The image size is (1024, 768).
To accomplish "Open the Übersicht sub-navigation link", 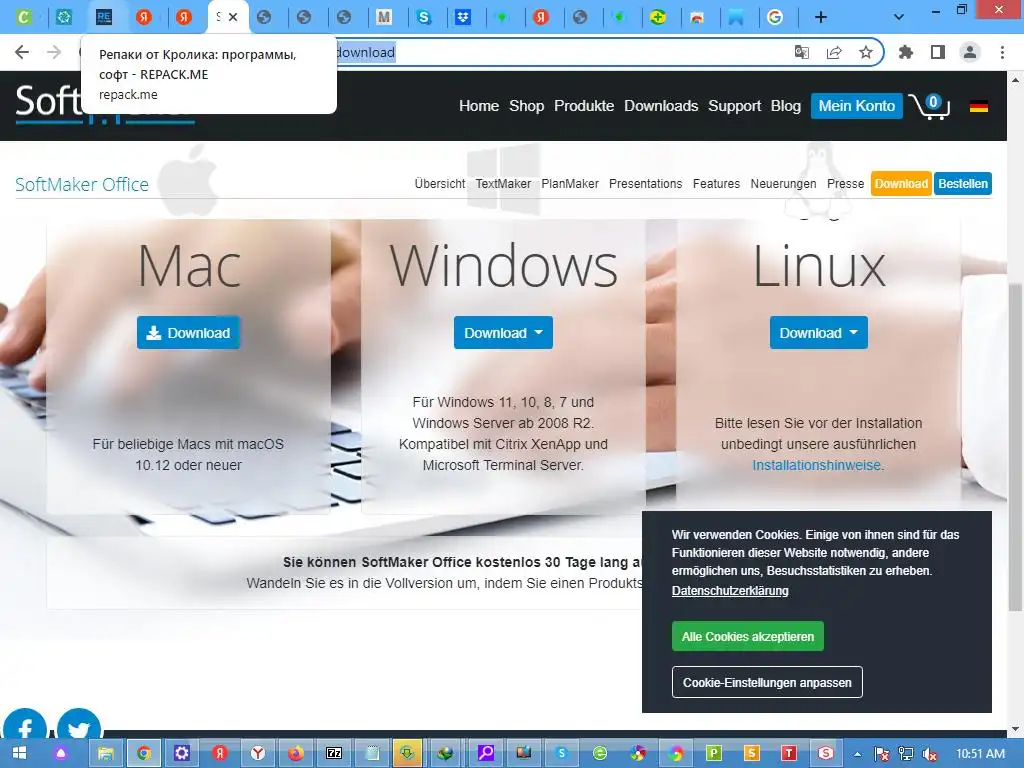I will click(440, 184).
